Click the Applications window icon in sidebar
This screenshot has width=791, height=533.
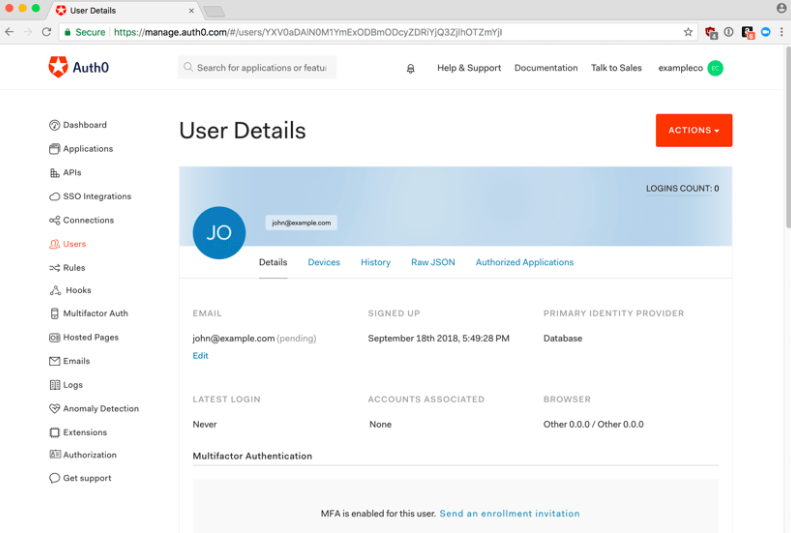(x=54, y=149)
